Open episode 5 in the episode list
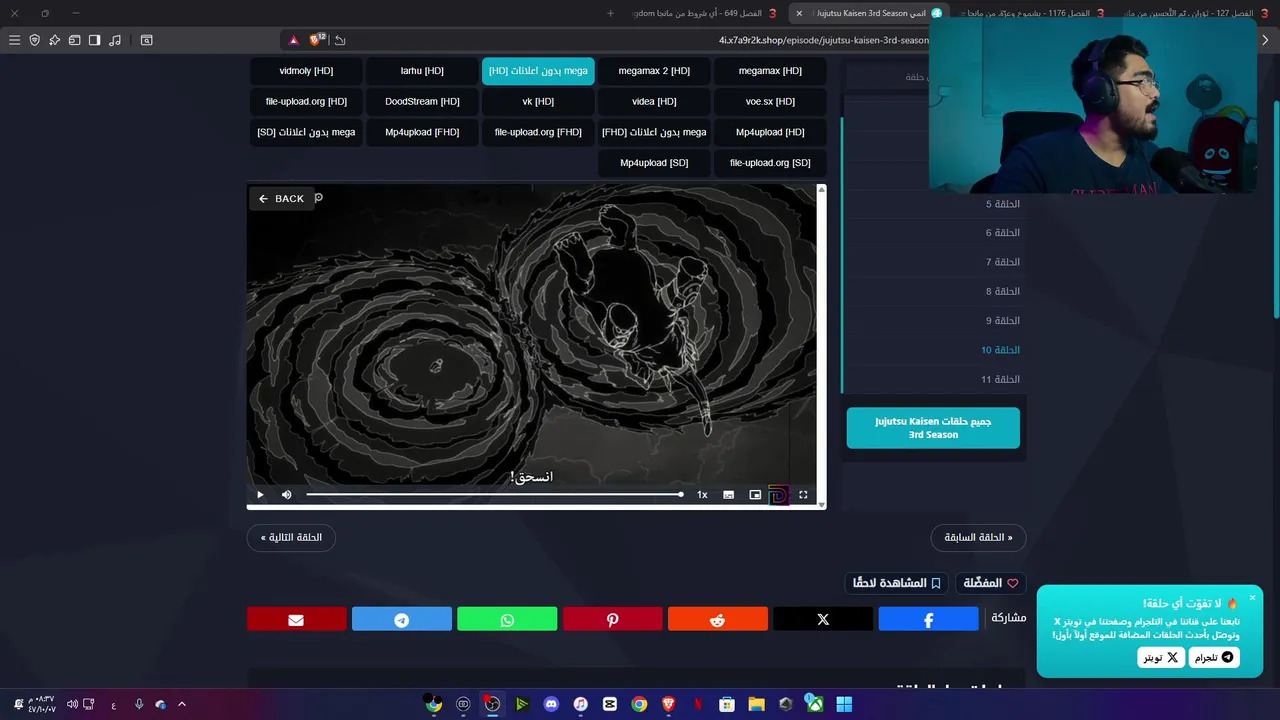The height and width of the screenshot is (720, 1280). (x=1002, y=204)
